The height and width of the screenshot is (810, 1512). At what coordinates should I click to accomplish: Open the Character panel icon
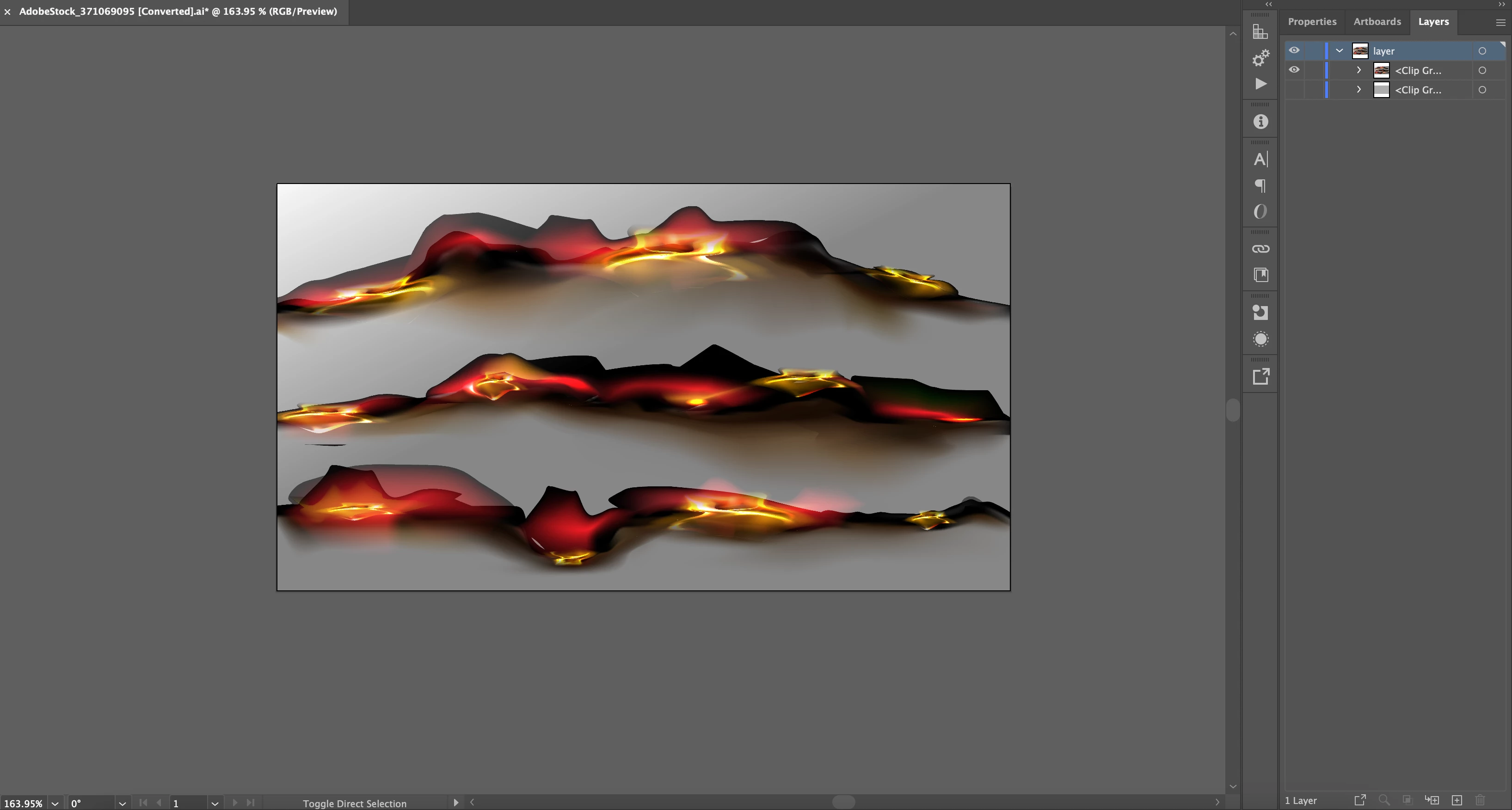pos(1260,159)
